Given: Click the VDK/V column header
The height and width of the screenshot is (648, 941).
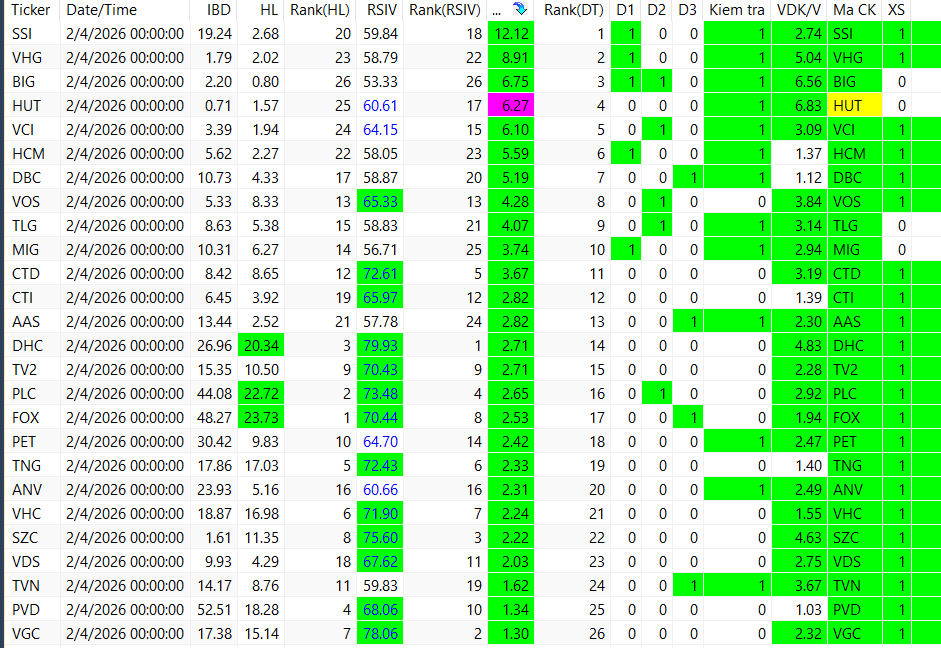Looking at the screenshot, I should (799, 10).
